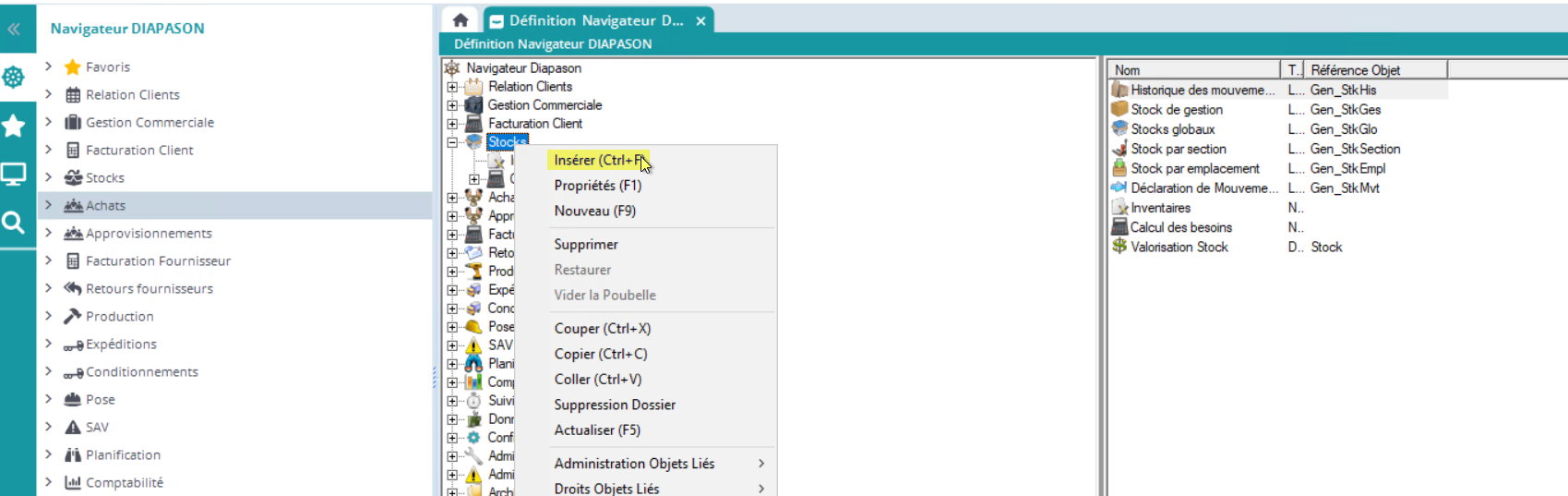Image resolution: width=1568 pixels, height=496 pixels.
Task: Click the magnifier search icon in sidebar strip
Action: point(14,222)
